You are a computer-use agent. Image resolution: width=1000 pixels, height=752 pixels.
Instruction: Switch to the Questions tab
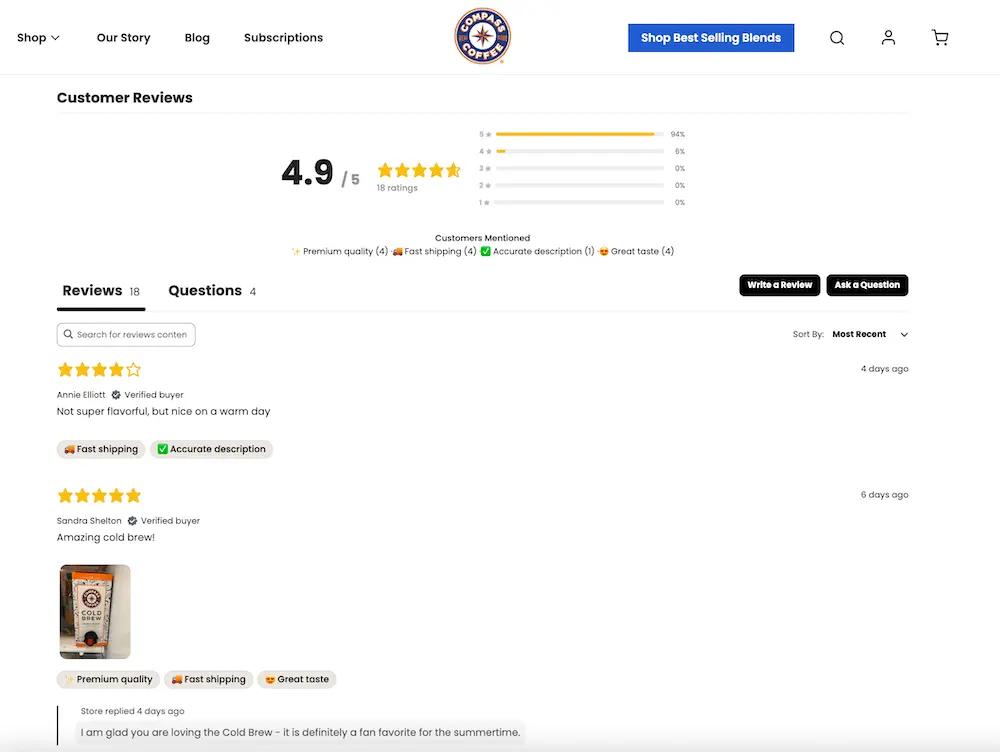click(x=205, y=290)
